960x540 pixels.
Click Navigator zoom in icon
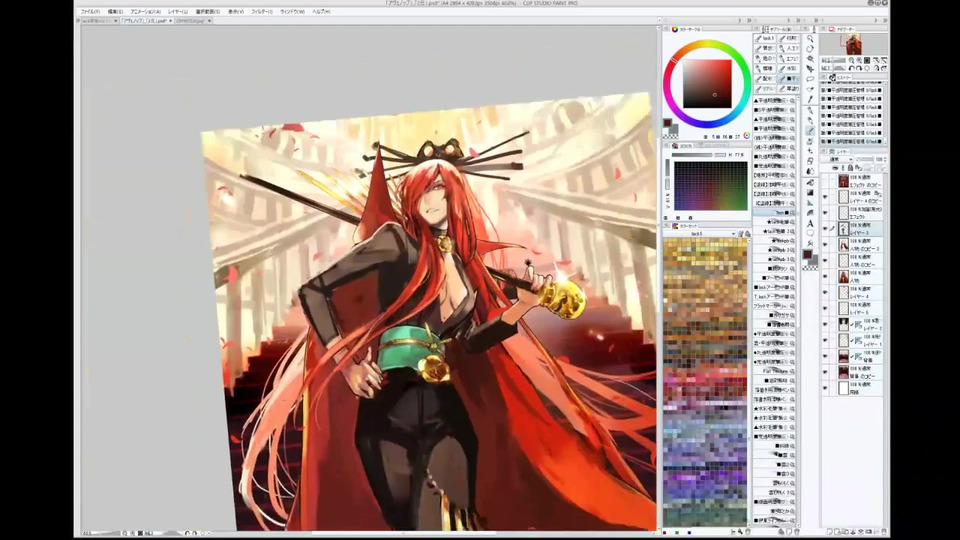coord(859,61)
